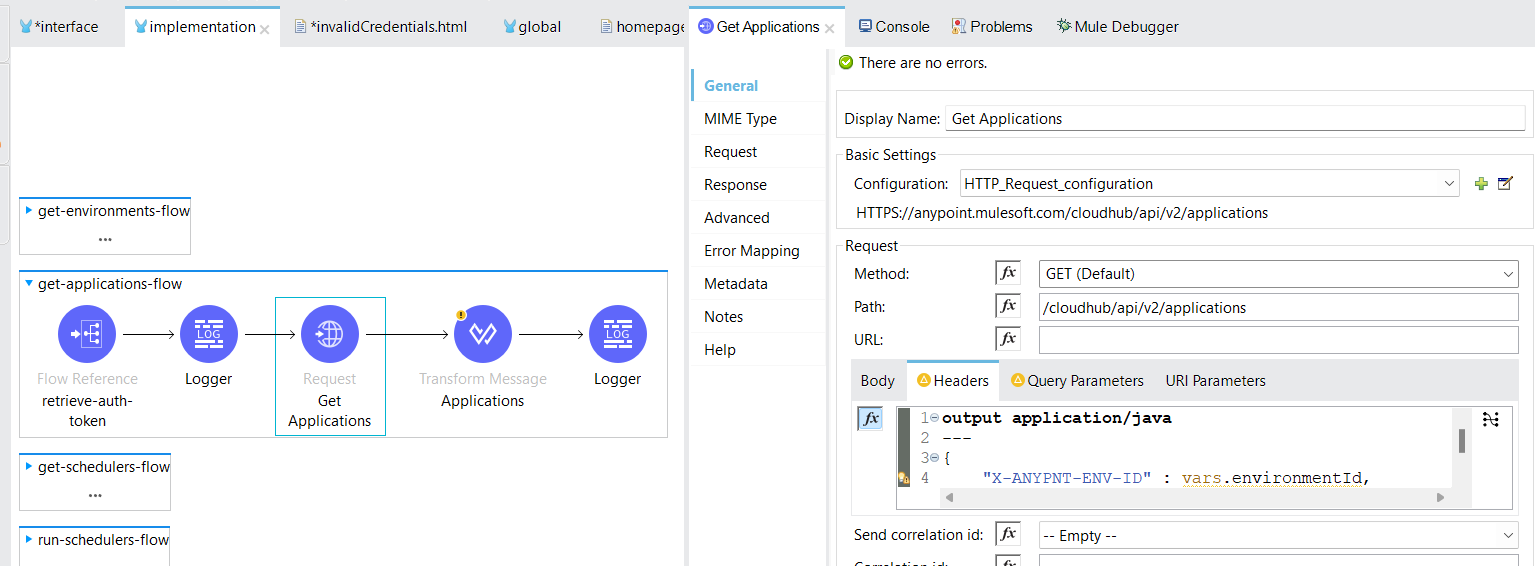The height and width of the screenshot is (566, 1535).
Task: Open the Console tab
Action: click(x=894, y=27)
